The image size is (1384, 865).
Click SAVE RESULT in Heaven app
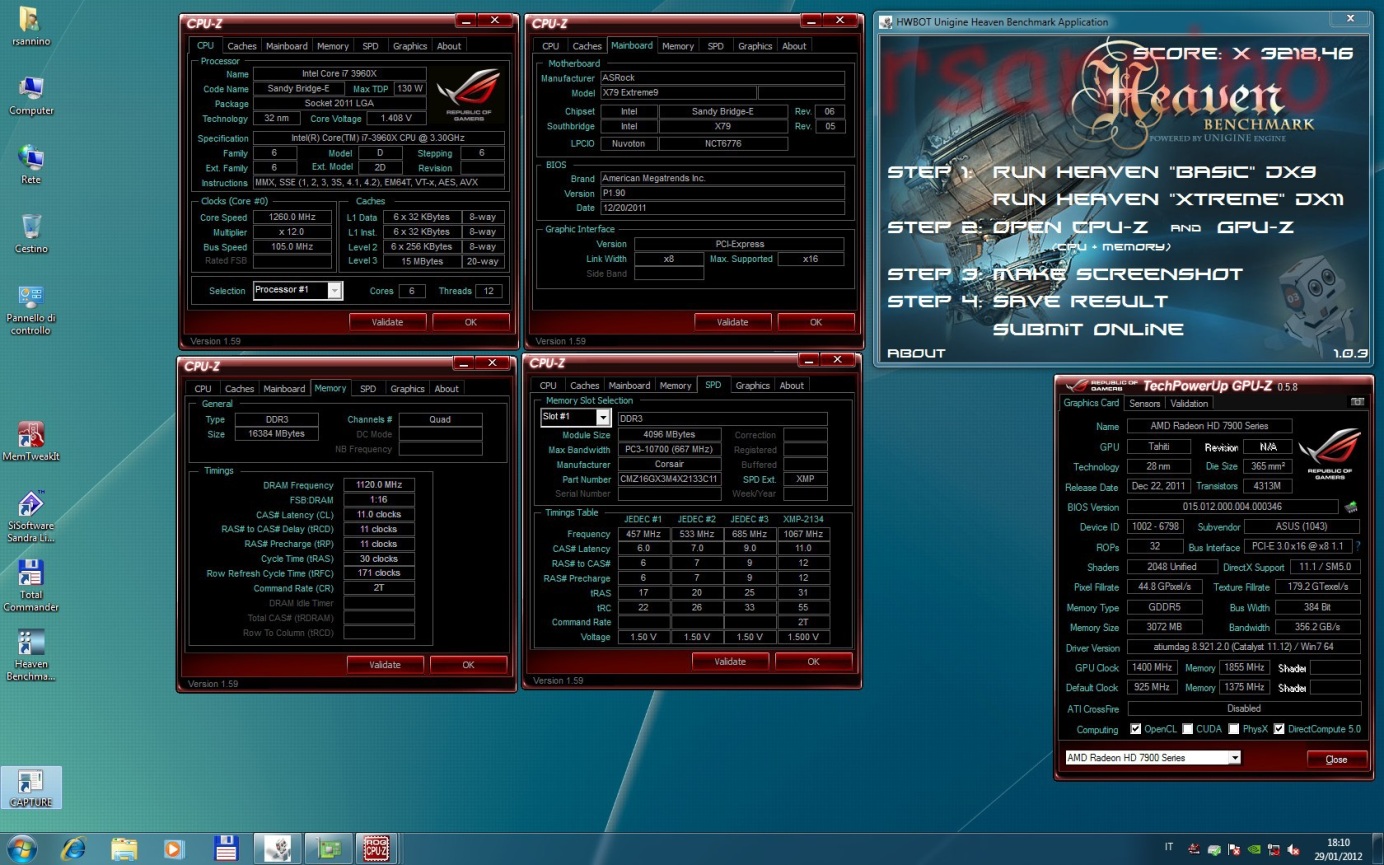1080,301
